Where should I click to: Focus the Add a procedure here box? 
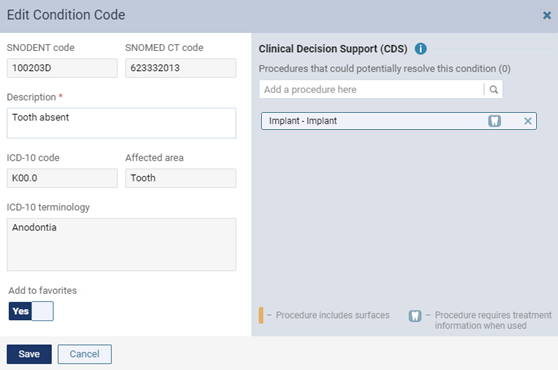pyautogui.click(x=372, y=89)
